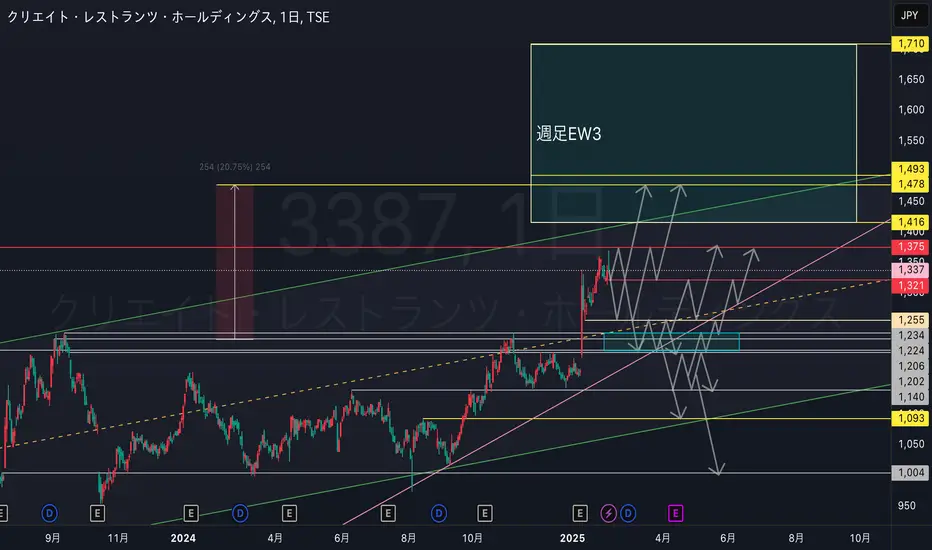The image size is (932, 550).
Task: Click the E earnings marker just after 2024
Action: [191, 513]
